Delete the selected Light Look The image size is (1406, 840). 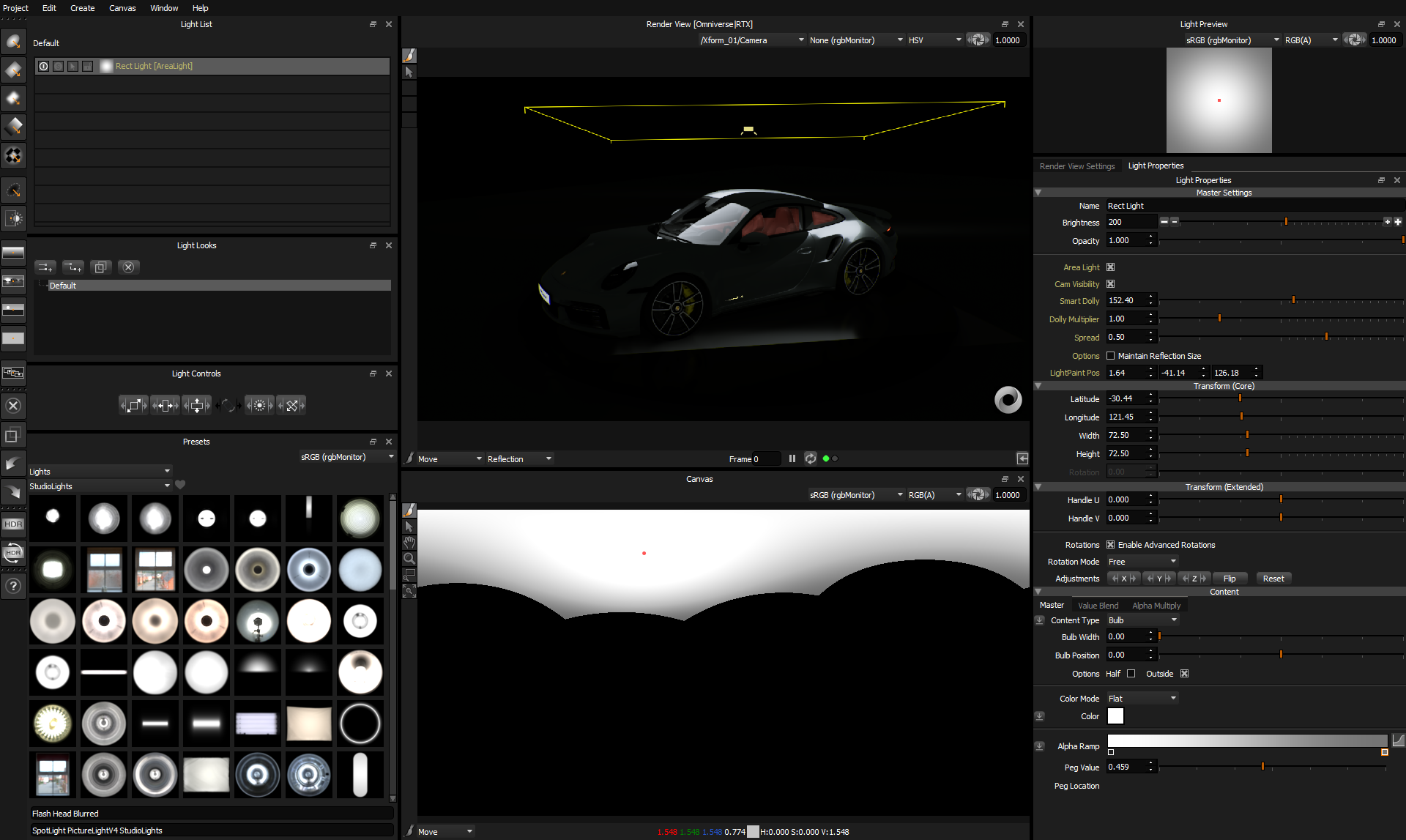click(x=128, y=267)
